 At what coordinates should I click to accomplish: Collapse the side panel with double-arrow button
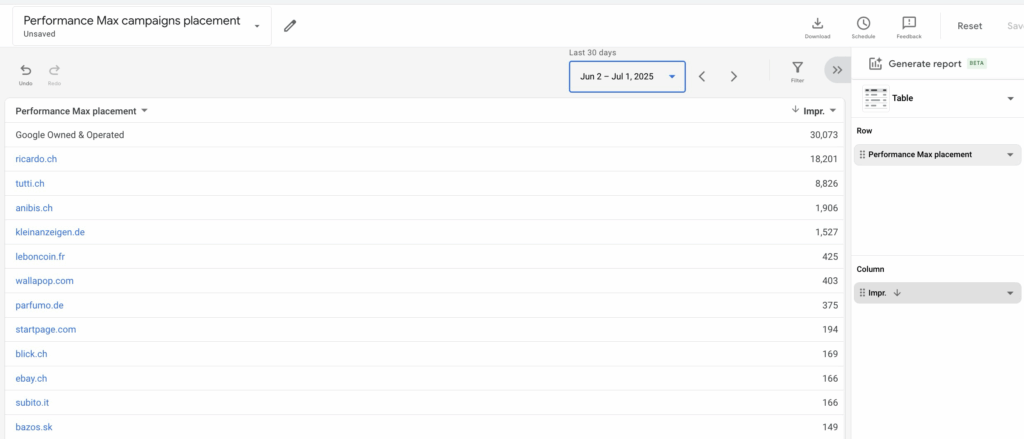(836, 69)
